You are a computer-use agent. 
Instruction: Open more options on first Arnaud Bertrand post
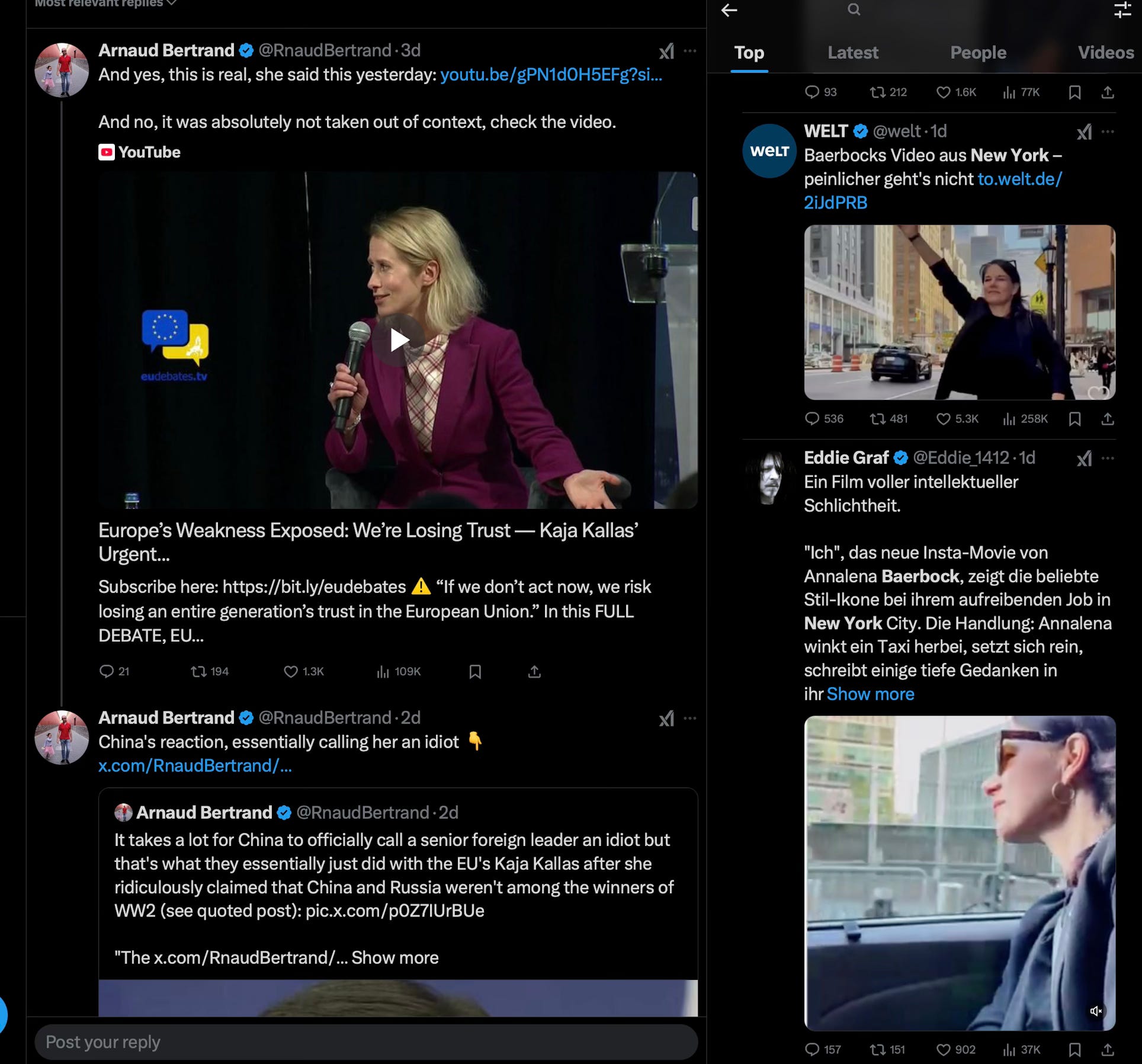pyautogui.click(x=690, y=52)
